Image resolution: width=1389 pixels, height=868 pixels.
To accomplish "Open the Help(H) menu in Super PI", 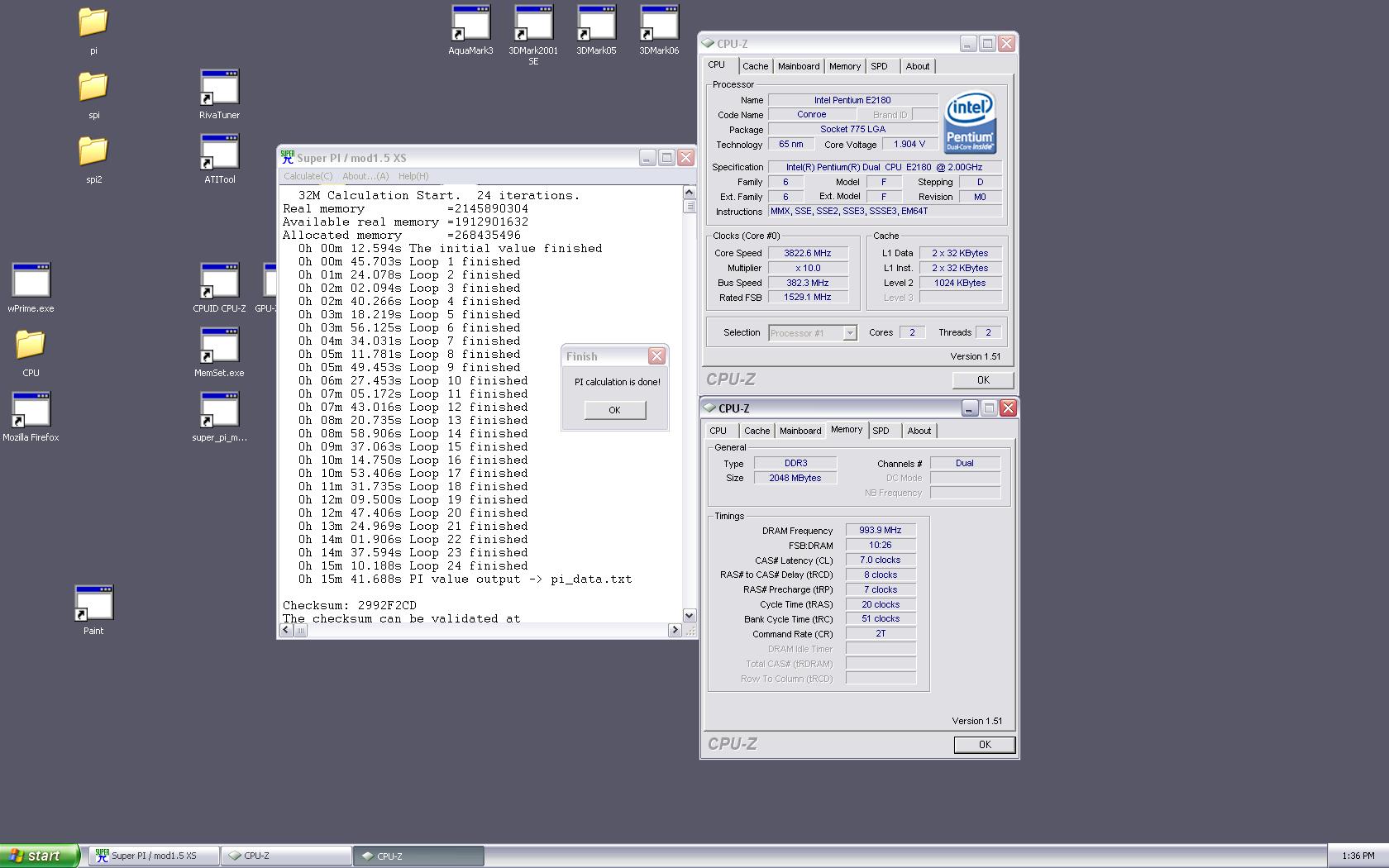I will (413, 176).
